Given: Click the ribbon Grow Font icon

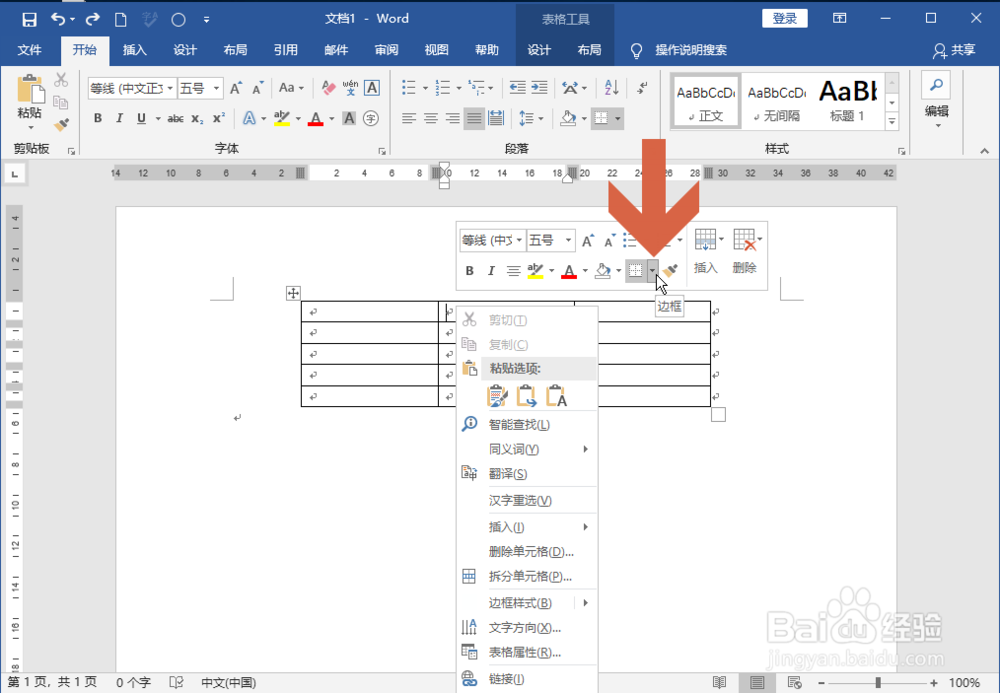Looking at the screenshot, I should tap(235, 88).
